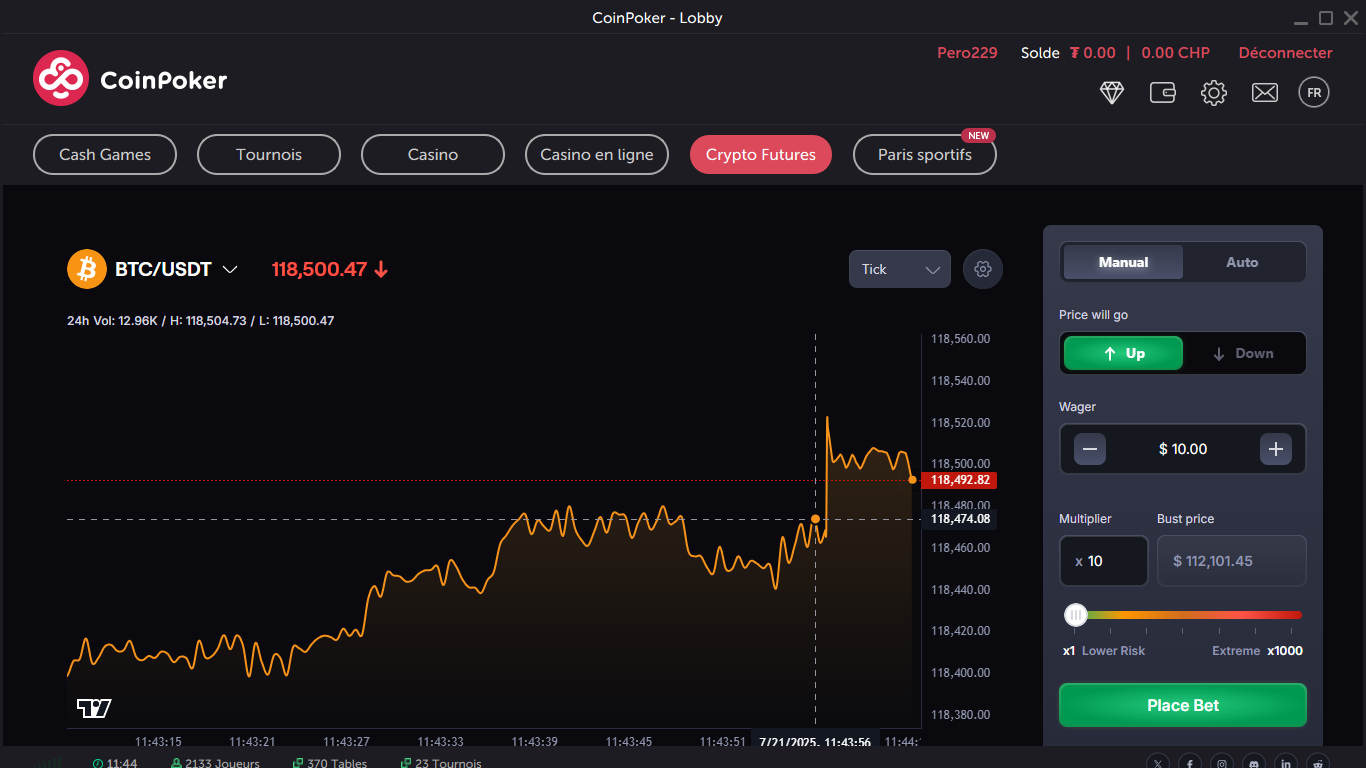Open the Multiplier value field
1366x768 pixels.
click(x=1103, y=561)
